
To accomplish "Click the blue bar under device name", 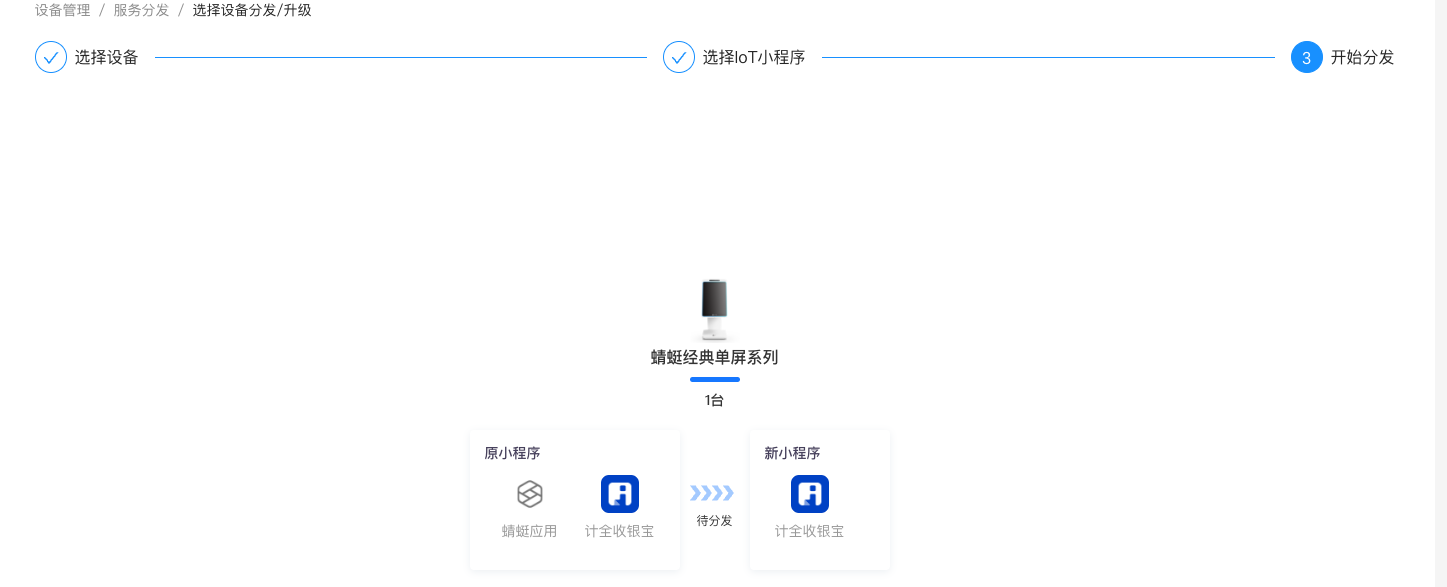I will click(x=714, y=379).
